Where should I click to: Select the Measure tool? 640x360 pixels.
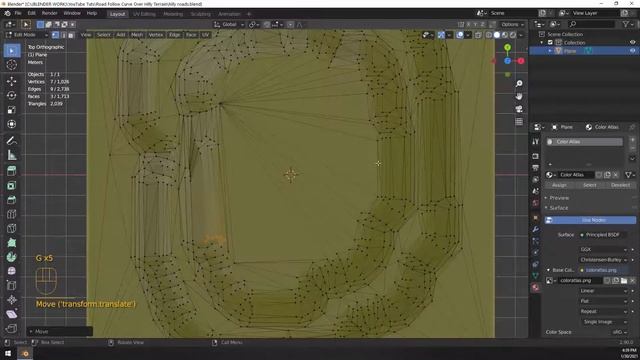point(12,155)
